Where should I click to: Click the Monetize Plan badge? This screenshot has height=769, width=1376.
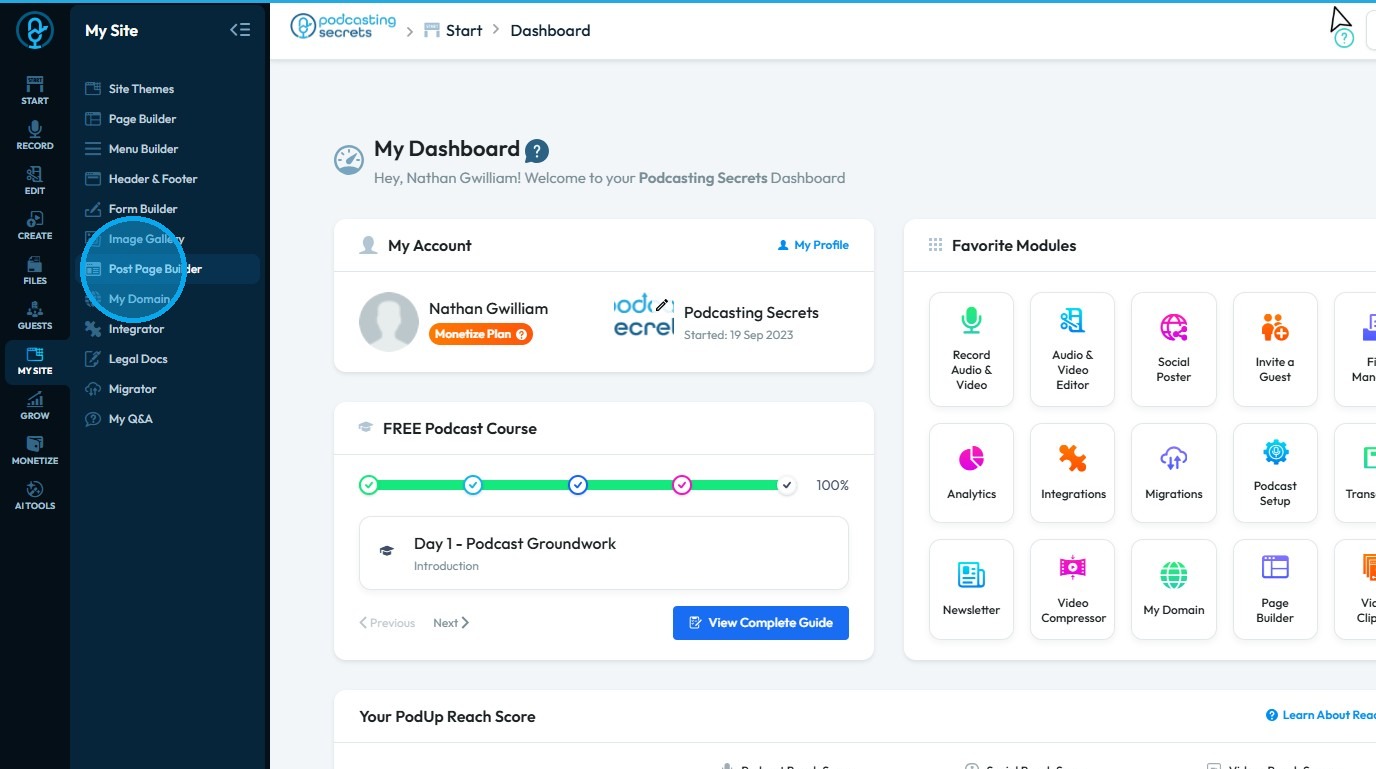click(481, 334)
